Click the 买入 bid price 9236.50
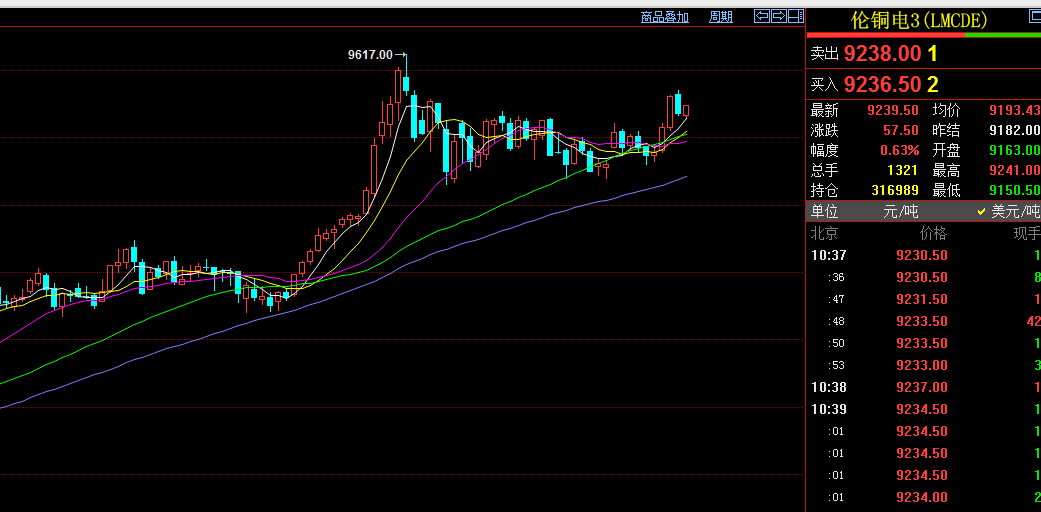This screenshot has width=1041, height=512. (x=882, y=85)
